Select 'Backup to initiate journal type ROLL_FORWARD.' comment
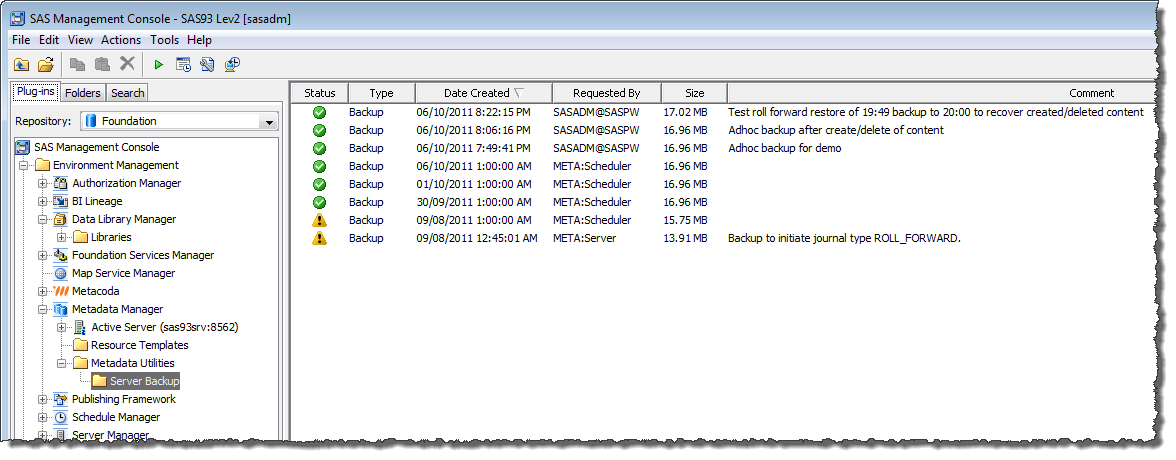The image size is (1176, 460). (x=844, y=238)
